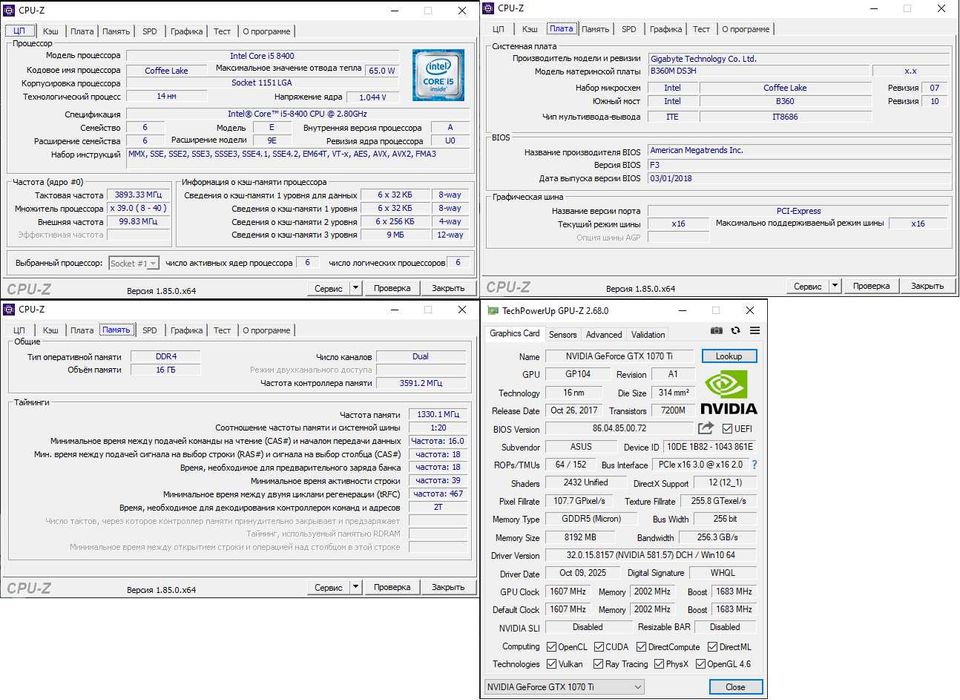Click the DDR4 memory type value
960x700 pixels.
(166, 356)
